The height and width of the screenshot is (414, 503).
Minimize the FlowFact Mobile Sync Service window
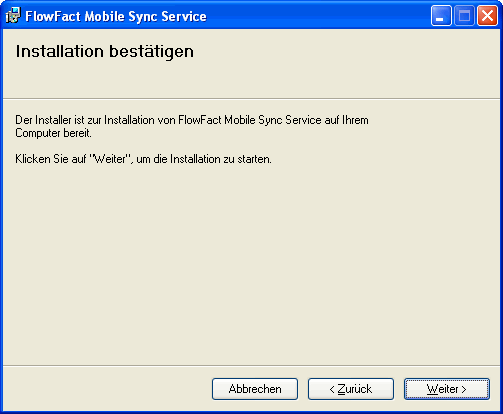pyautogui.click(x=441, y=15)
